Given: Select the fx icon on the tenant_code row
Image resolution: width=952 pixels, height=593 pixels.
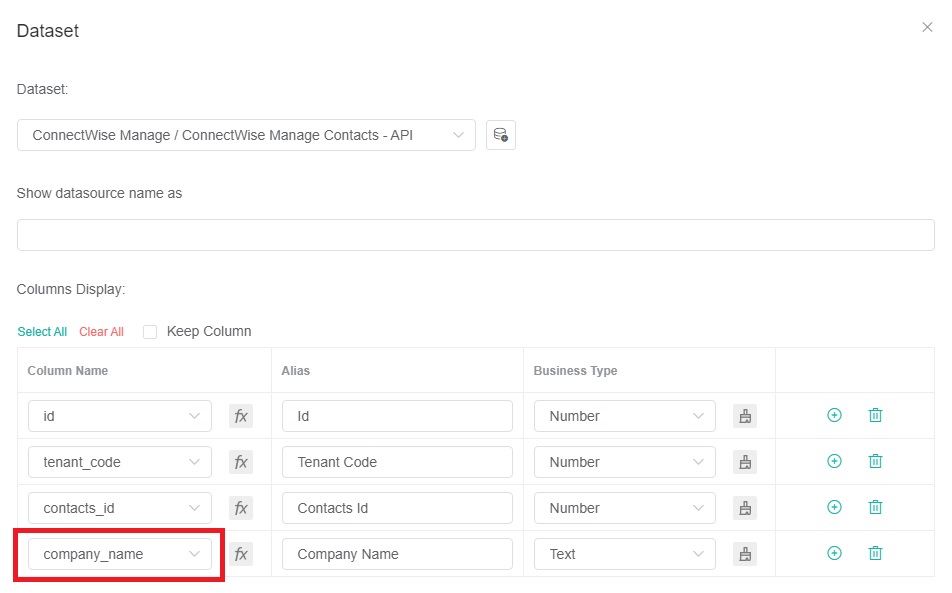Looking at the screenshot, I should click(x=240, y=461).
